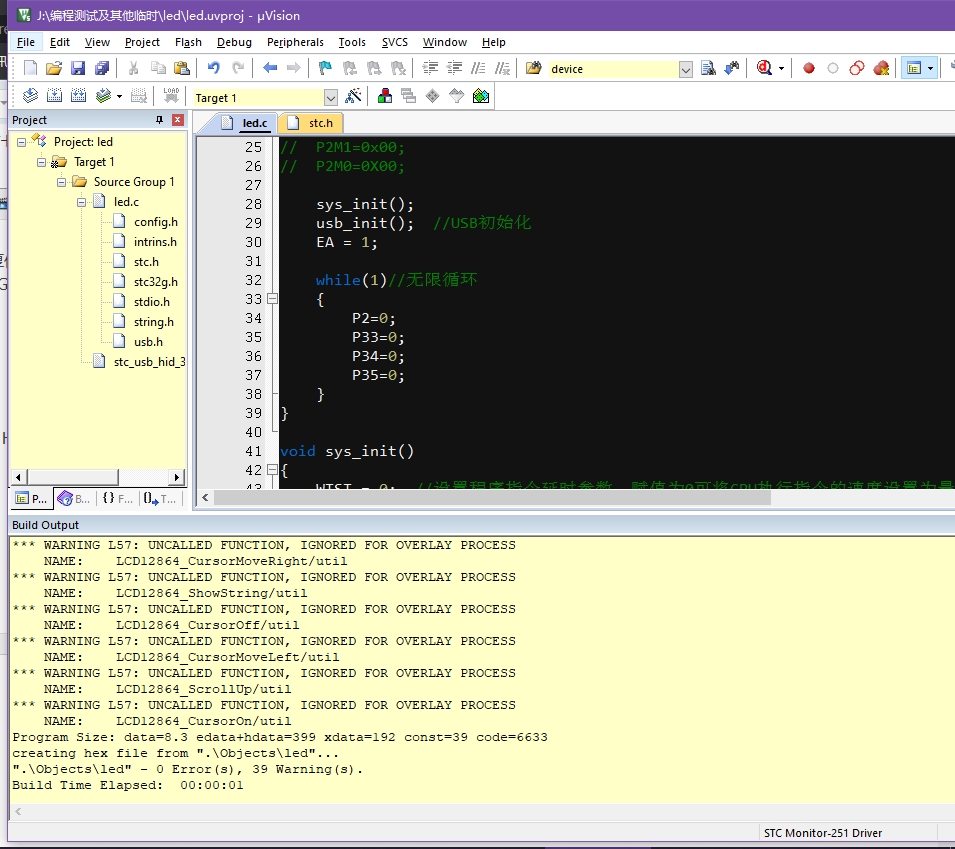This screenshot has width=955, height=849.
Task: Open the debug dropdown arrow next to magnifier
Action: point(781,68)
